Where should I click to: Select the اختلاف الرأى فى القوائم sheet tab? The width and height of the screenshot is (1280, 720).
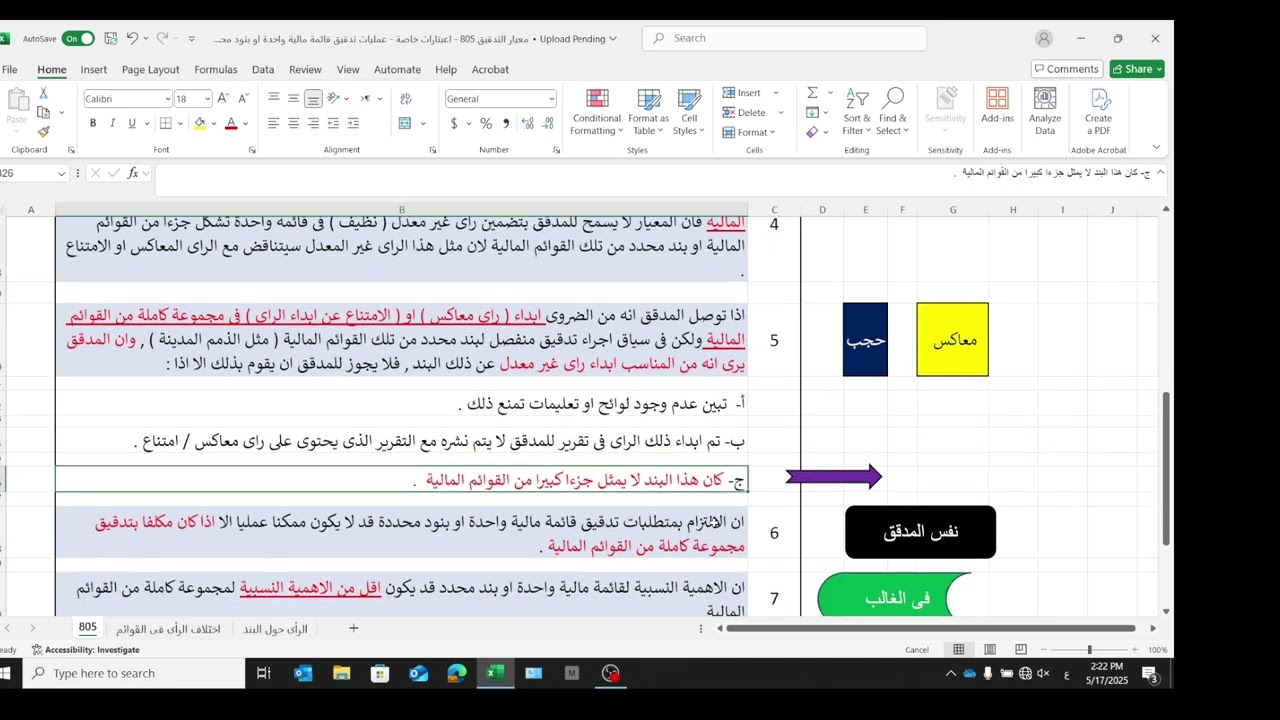[x=168, y=629]
